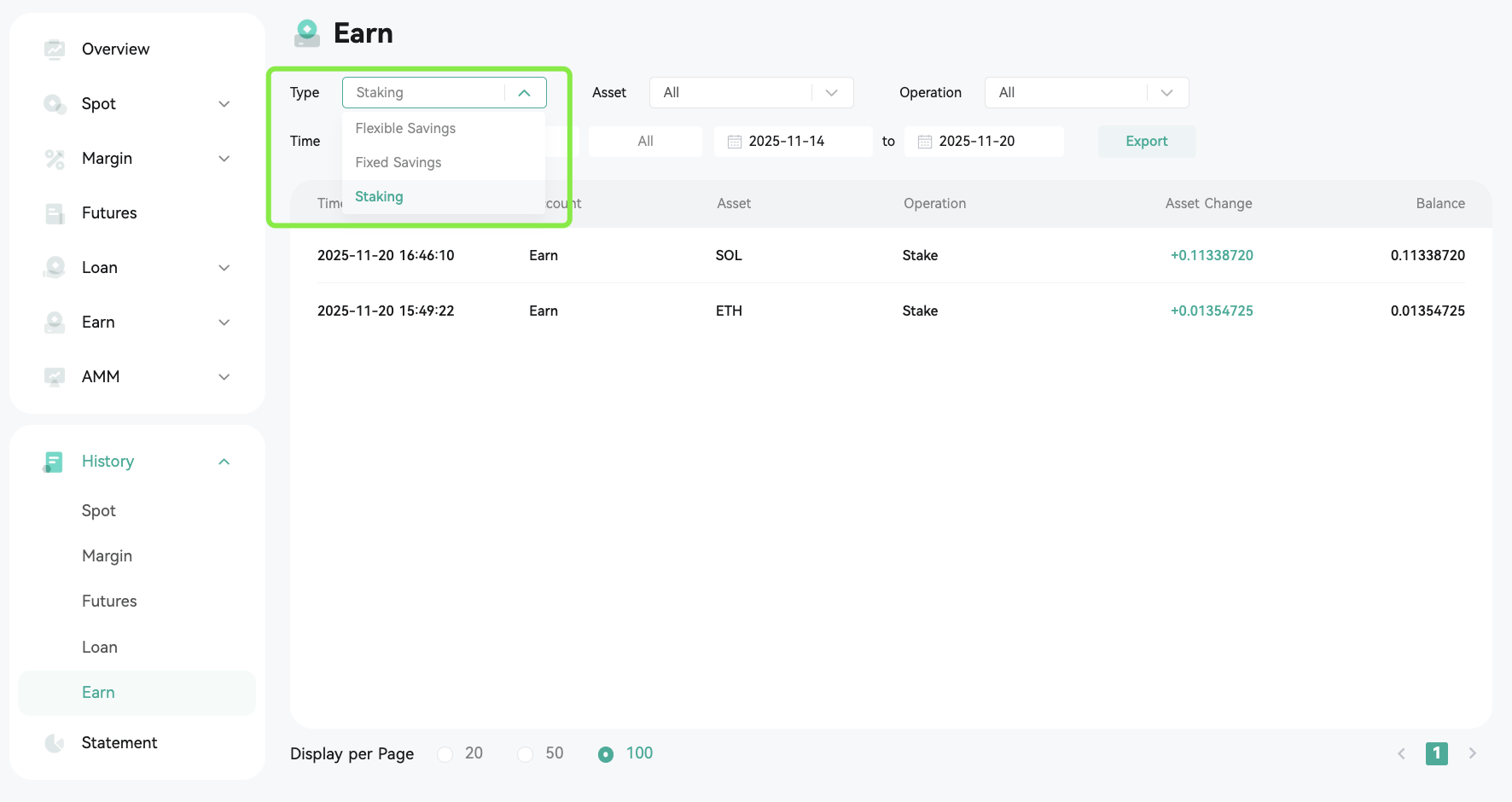Open Earn history submenu item
The height and width of the screenshot is (802, 1512).
click(x=137, y=693)
